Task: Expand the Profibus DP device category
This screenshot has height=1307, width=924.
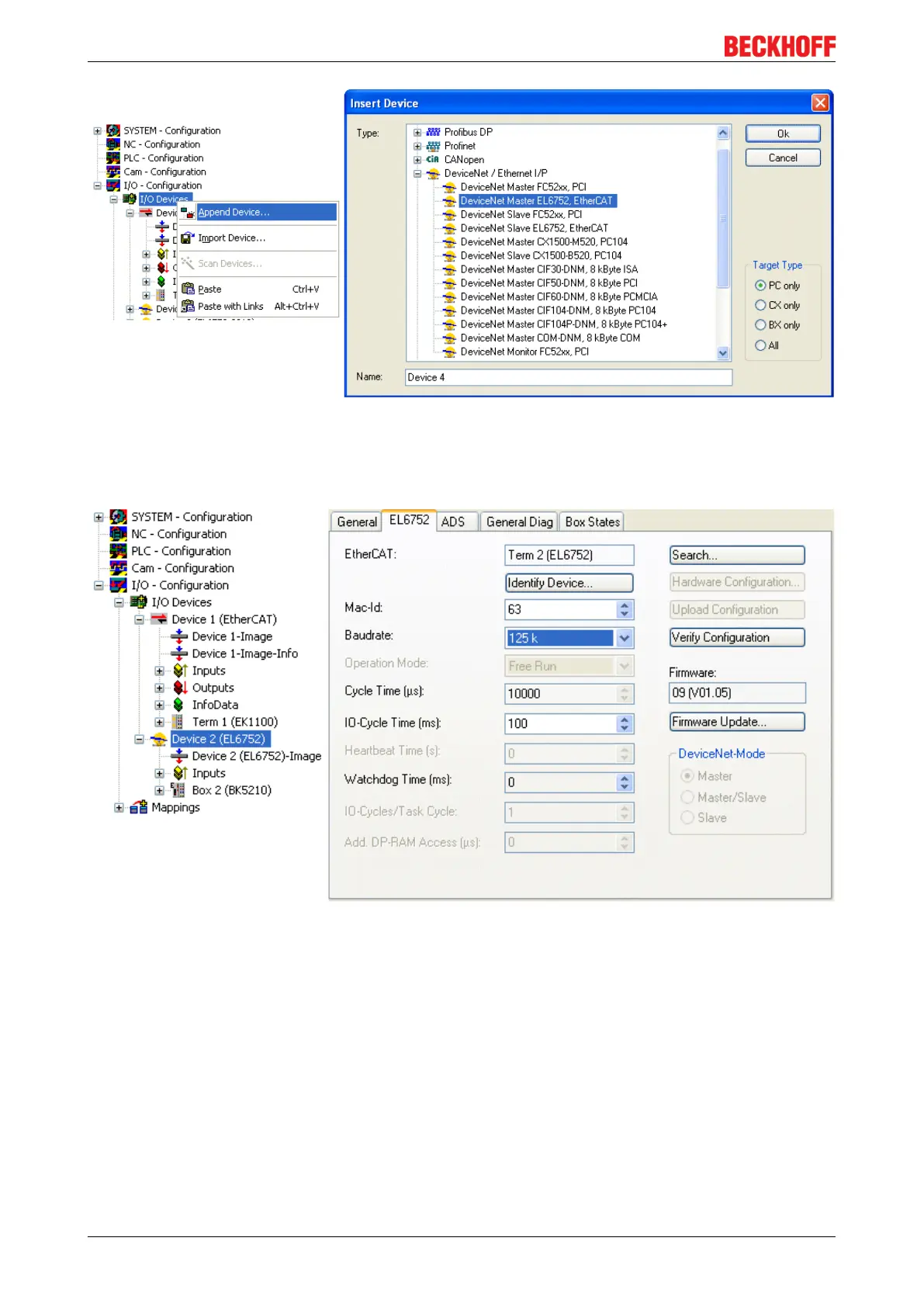Action: pos(417,132)
